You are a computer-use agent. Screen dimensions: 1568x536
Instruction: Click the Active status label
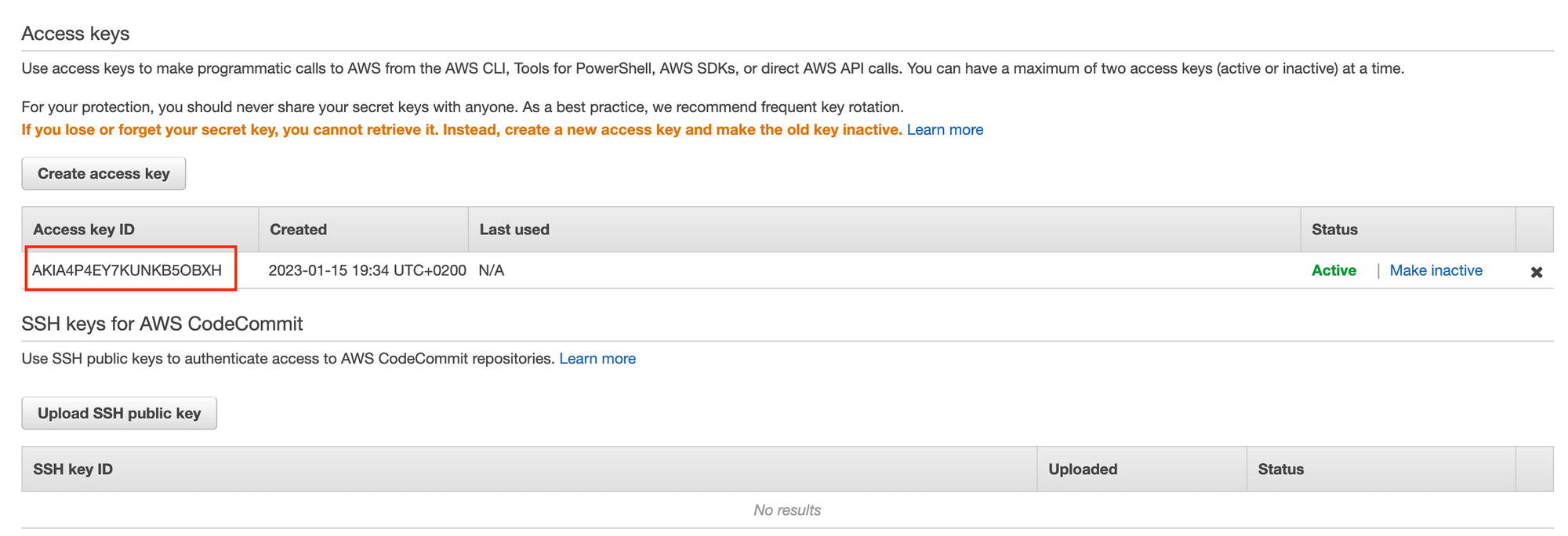[1334, 270]
